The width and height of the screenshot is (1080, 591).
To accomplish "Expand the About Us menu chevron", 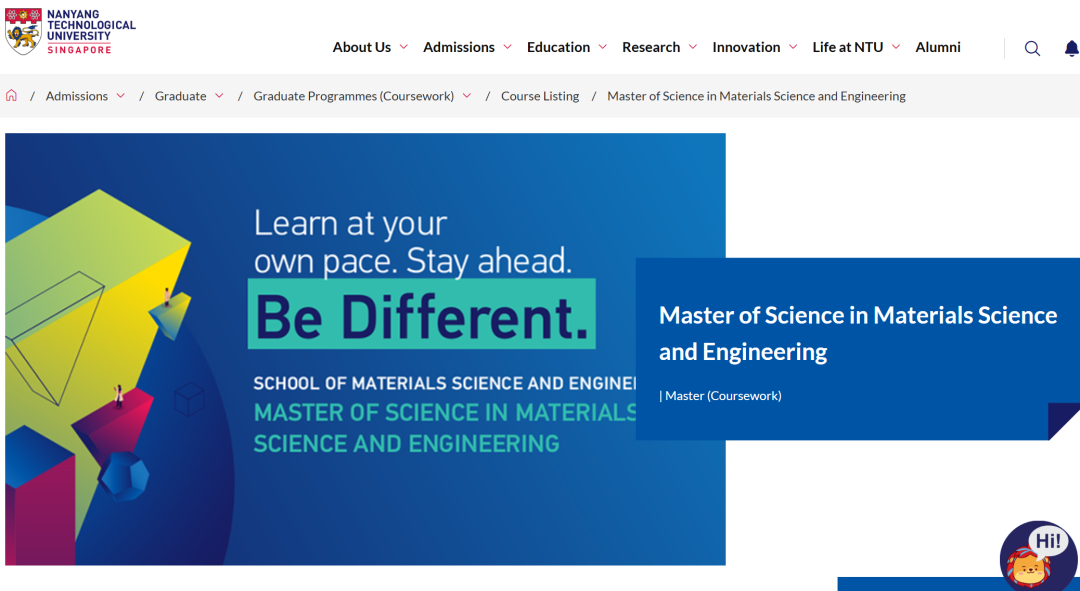I will pyautogui.click(x=404, y=47).
